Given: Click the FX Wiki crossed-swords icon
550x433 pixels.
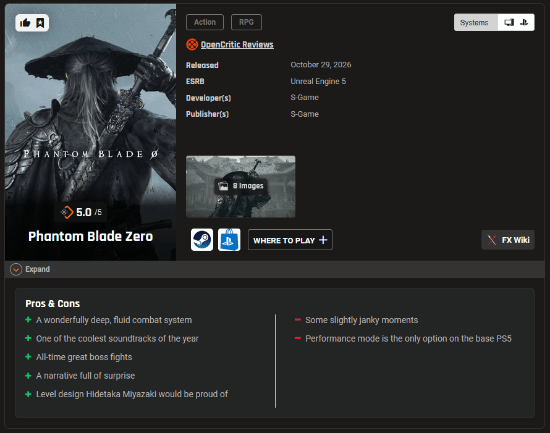Looking at the screenshot, I should 492,240.
